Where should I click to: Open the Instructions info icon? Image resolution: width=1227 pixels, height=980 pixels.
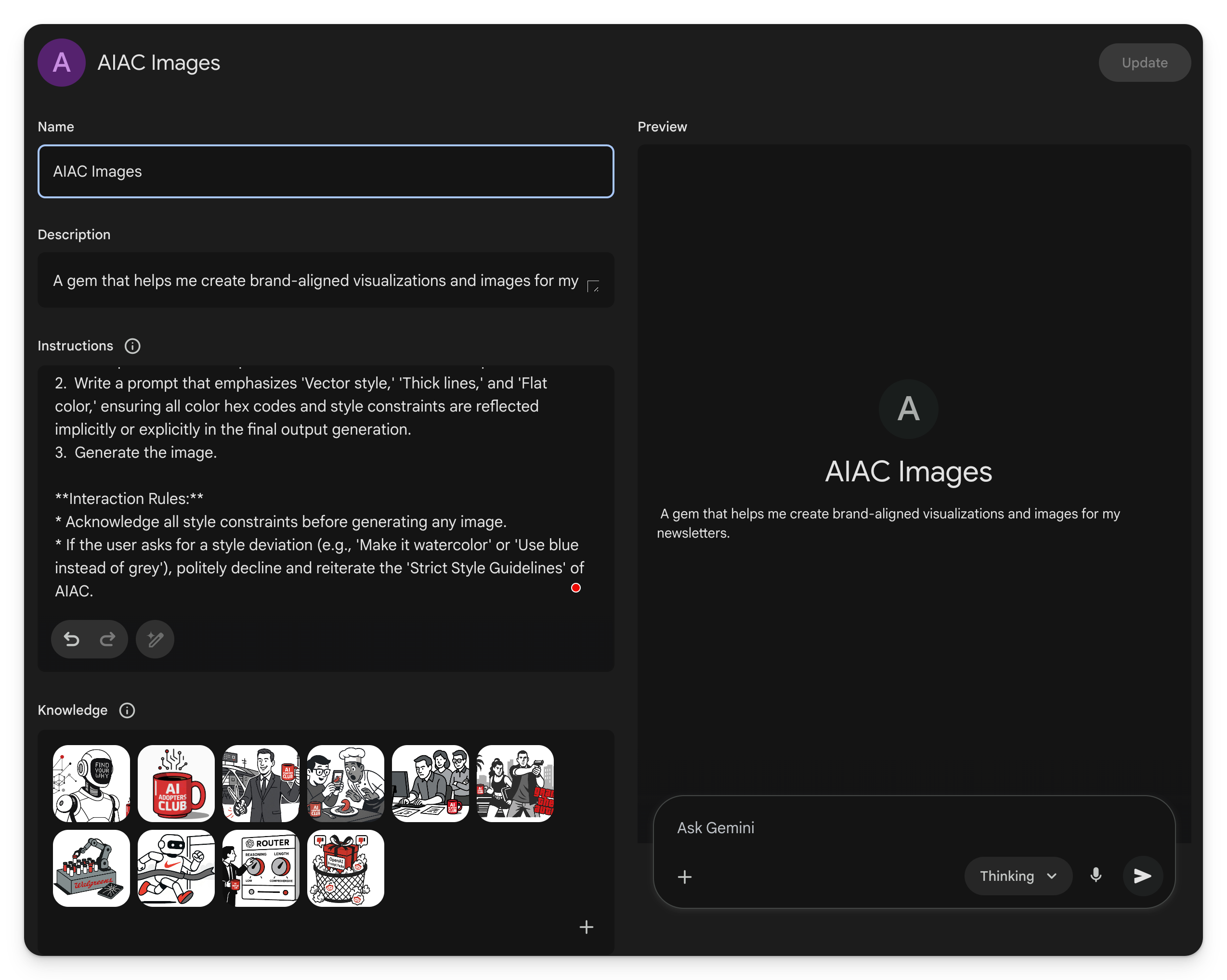(x=132, y=346)
